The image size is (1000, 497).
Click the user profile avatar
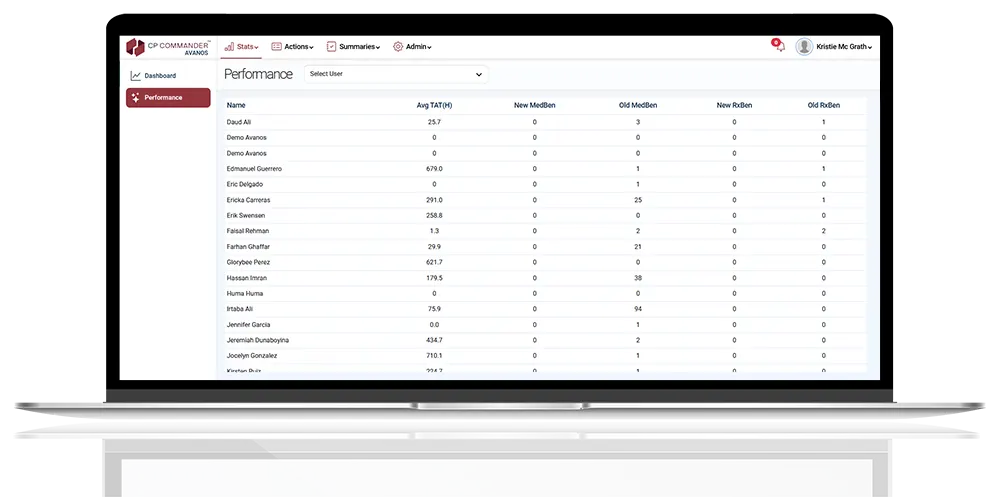tap(804, 47)
